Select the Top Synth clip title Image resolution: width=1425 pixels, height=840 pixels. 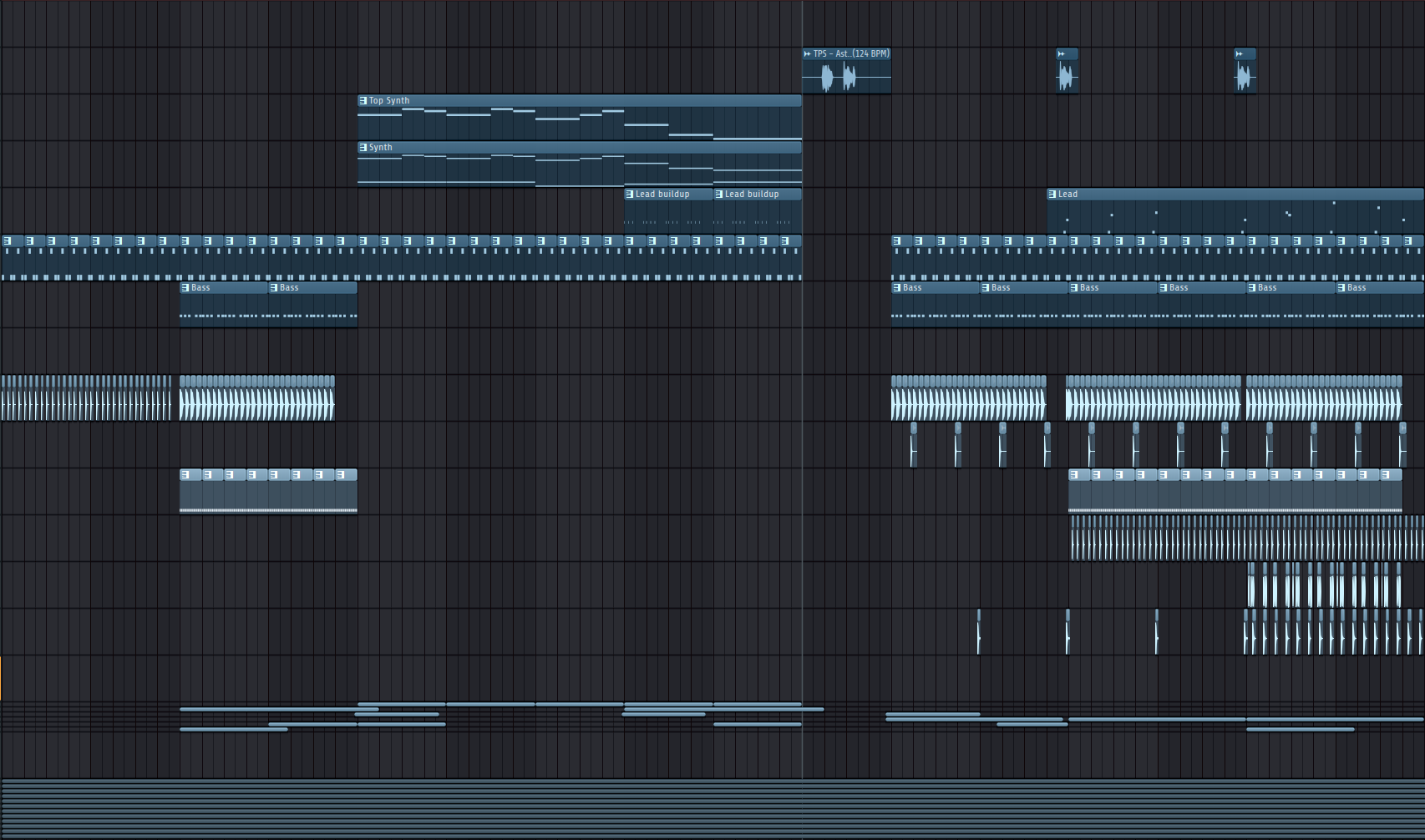(389, 100)
